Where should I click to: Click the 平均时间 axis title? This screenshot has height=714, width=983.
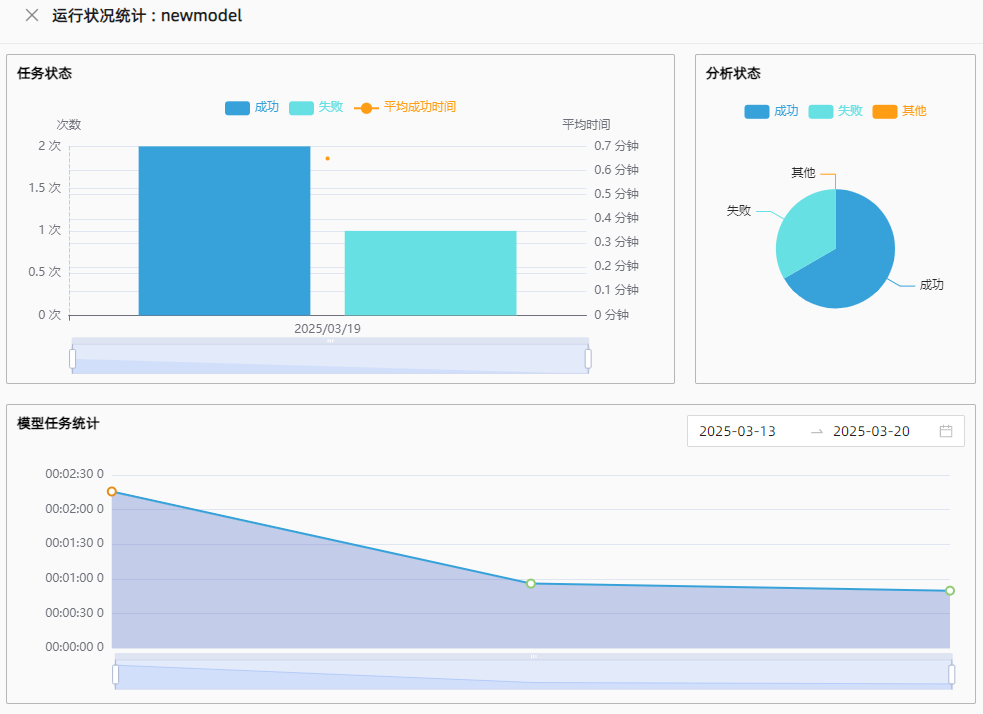pos(586,125)
